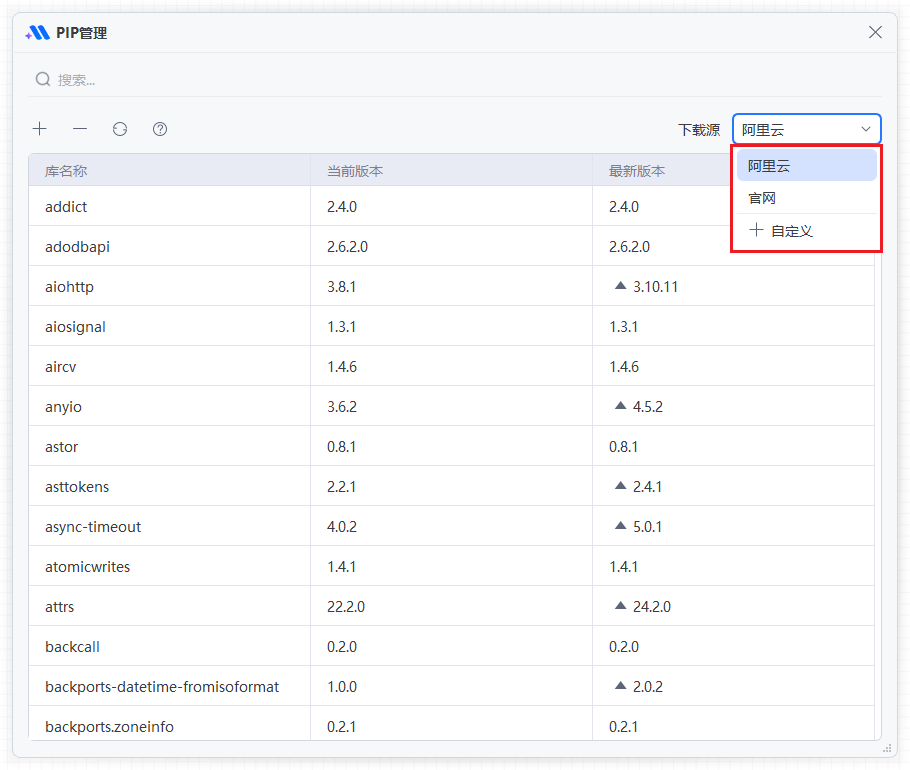Click the upgrade arrow beside asttokens 2.4.1
The width and height of the screenshot is (910, 770).
[620, 486]
